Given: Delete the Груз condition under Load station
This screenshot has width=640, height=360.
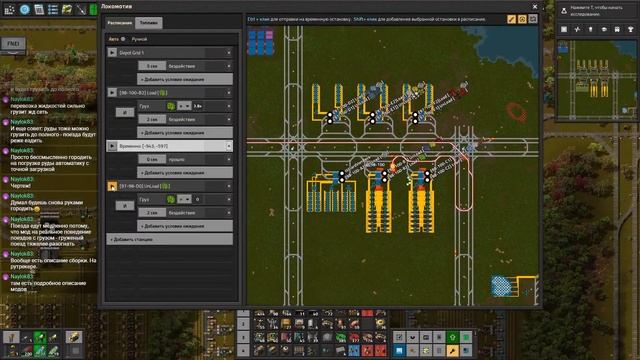Looking at the screenshot, I should point(229,106).
